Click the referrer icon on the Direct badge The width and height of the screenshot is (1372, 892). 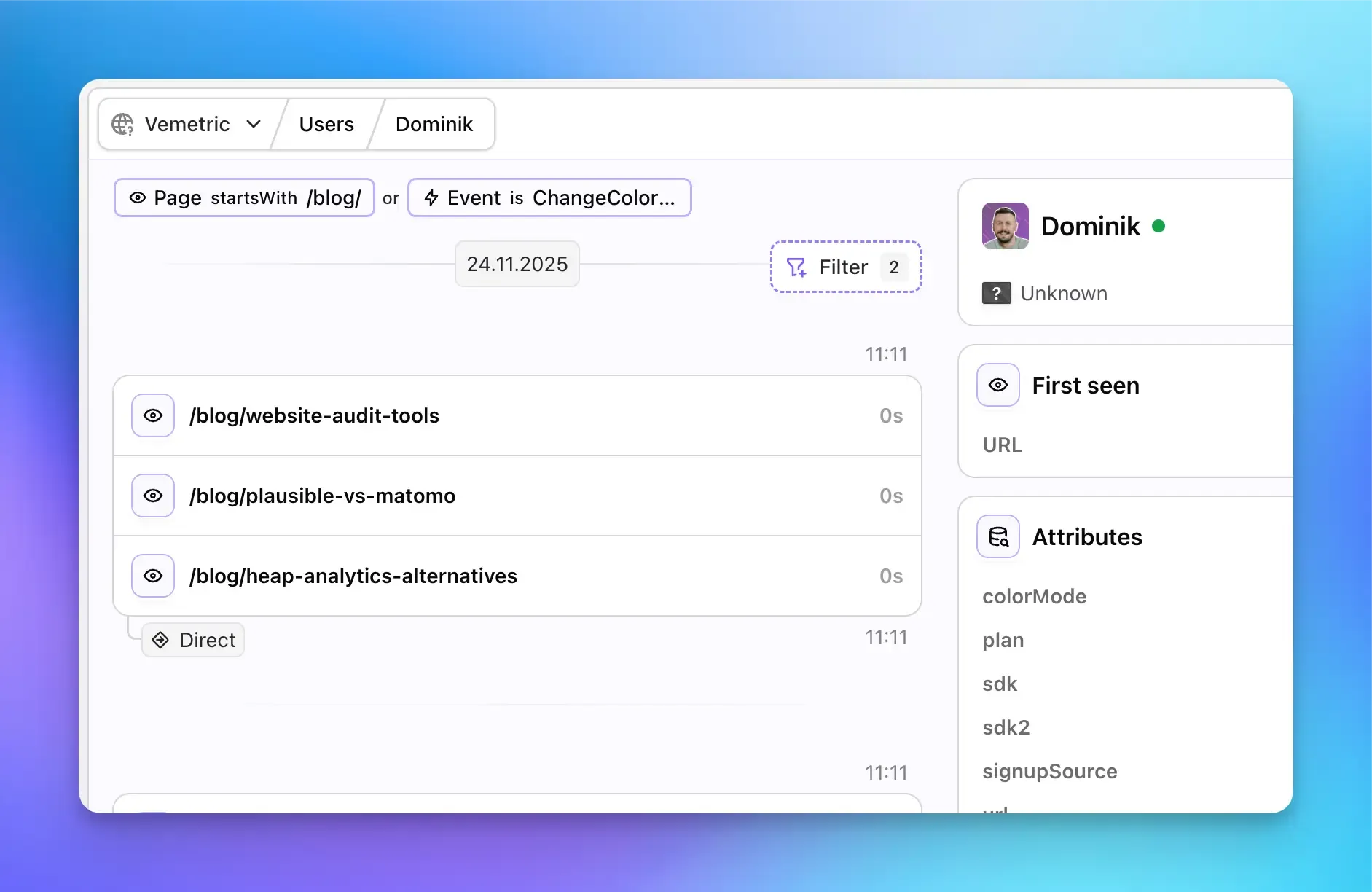(160, 640)
